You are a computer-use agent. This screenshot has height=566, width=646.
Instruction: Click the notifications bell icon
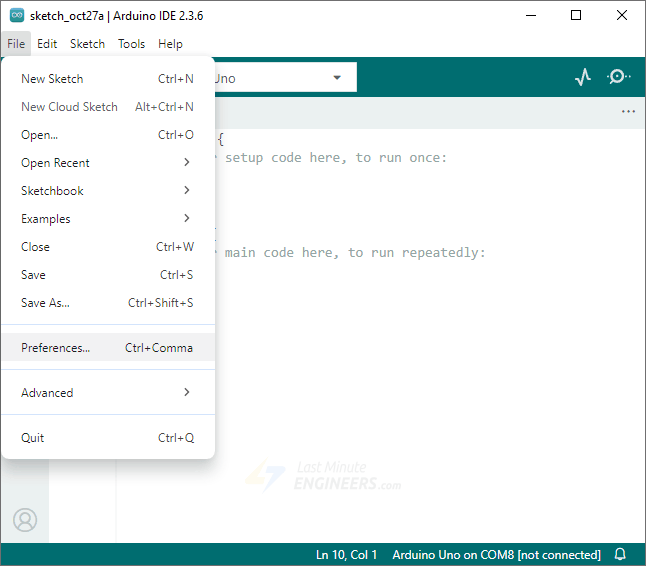620,554
